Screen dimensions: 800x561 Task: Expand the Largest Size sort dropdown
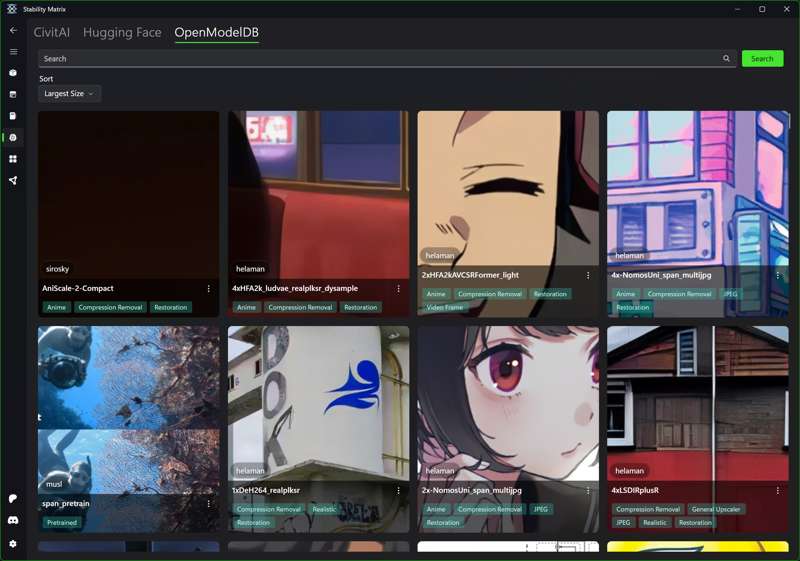pos(69,94)
